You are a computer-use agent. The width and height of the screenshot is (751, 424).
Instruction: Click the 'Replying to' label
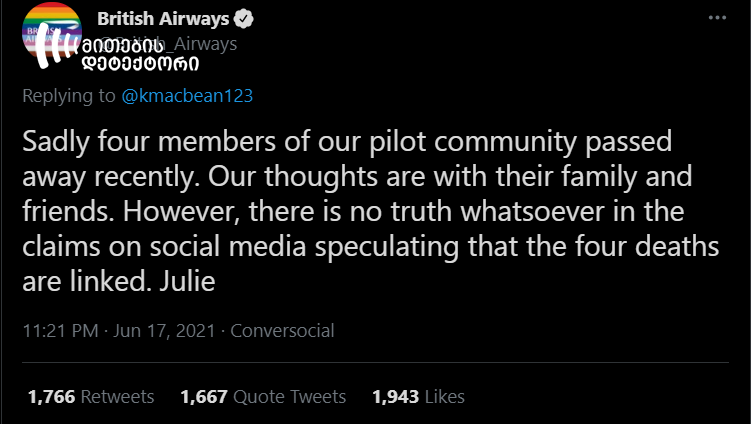pyautogui.click(x=69, y=96)
